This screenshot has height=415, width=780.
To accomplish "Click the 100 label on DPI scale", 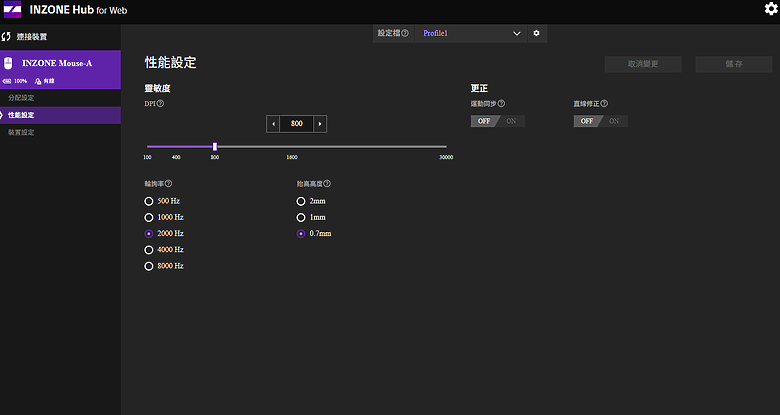I will point(147,157).
